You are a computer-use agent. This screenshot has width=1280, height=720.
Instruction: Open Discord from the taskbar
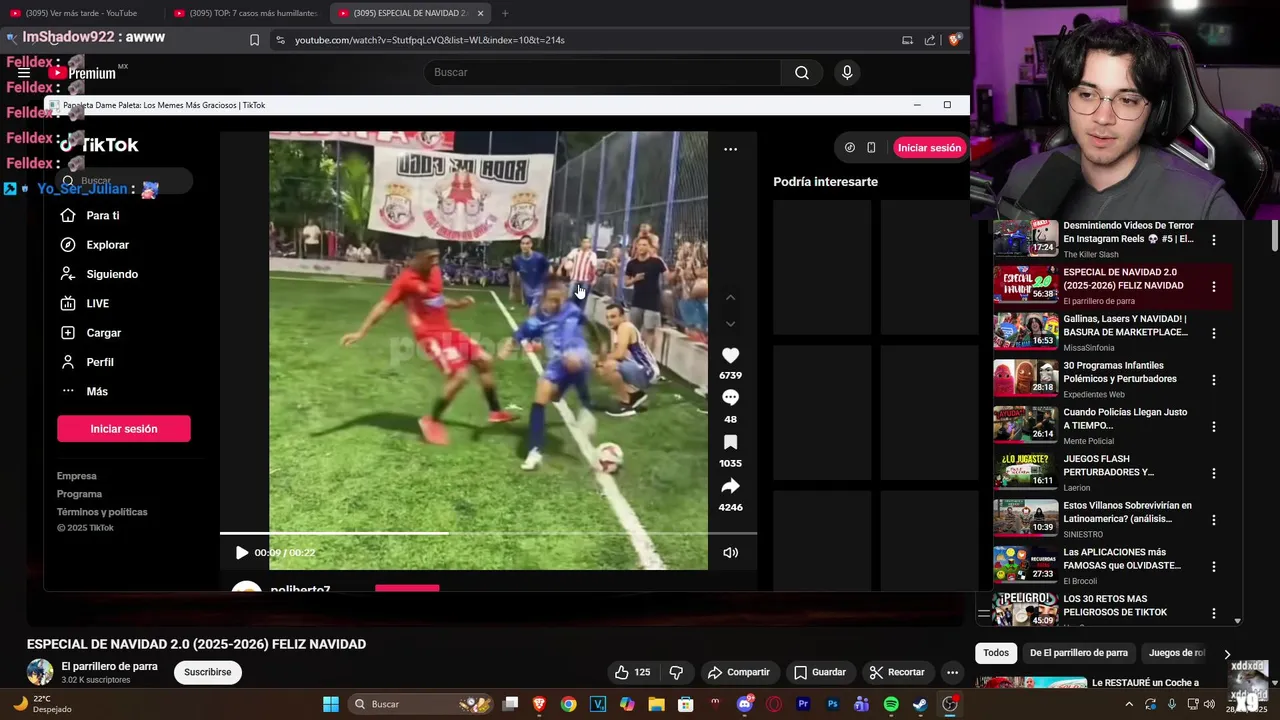coord(744,704)
